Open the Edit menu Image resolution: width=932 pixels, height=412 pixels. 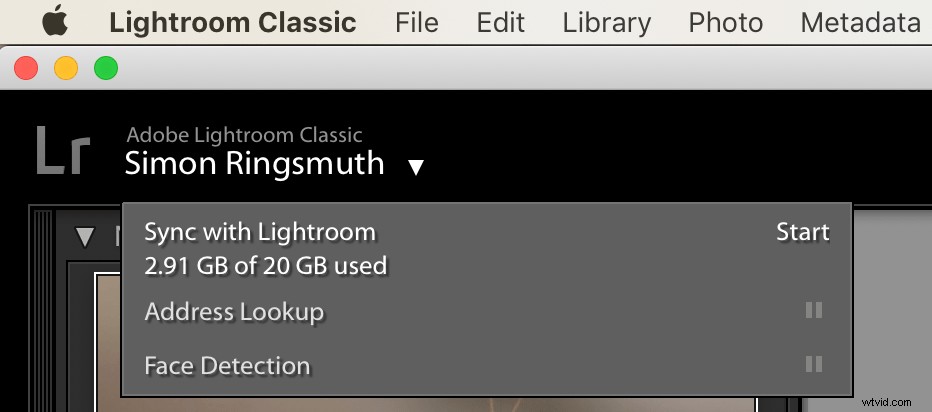[x=500, y=23]
